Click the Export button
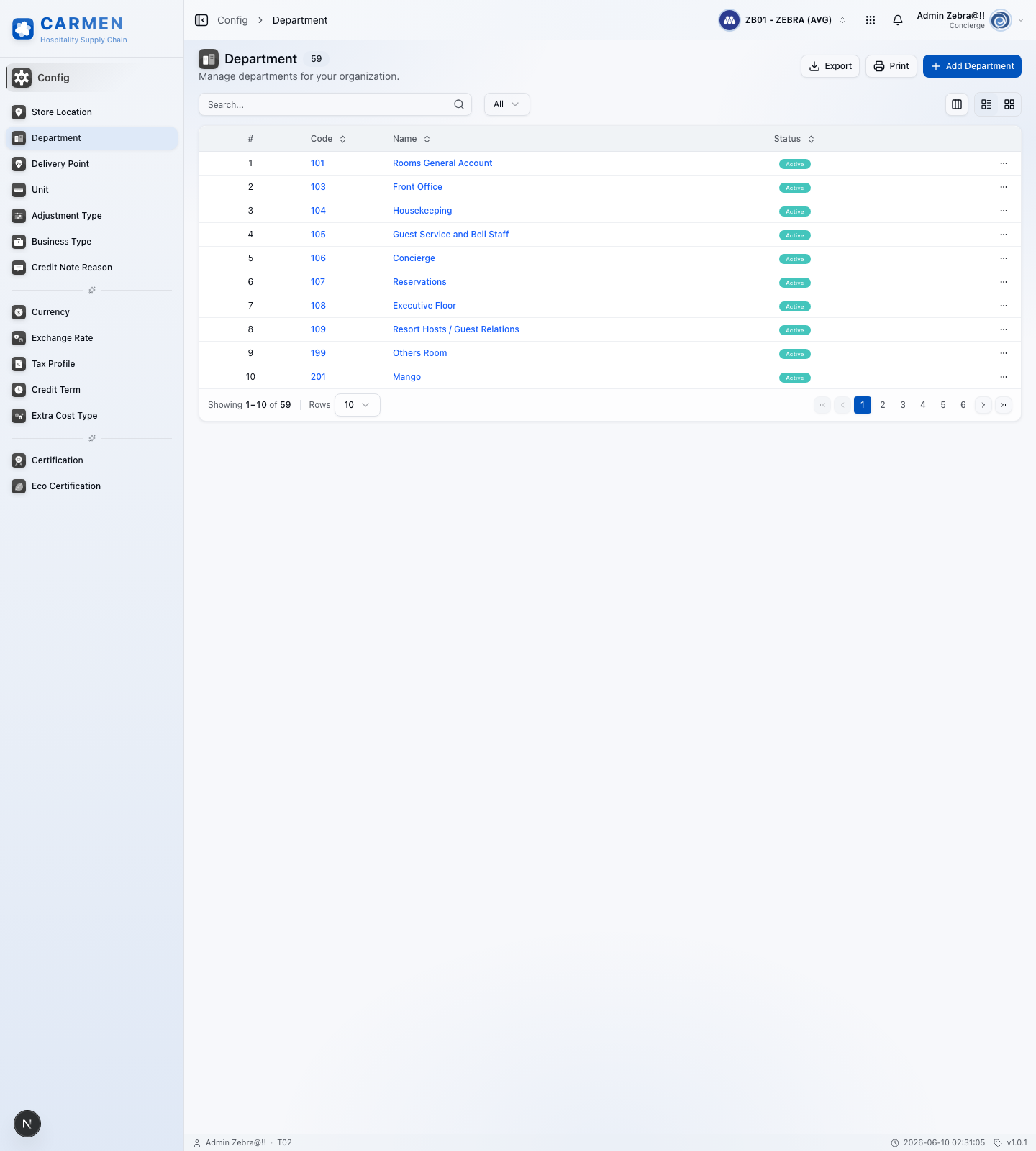1036x1151 pixels. (830, 66)
